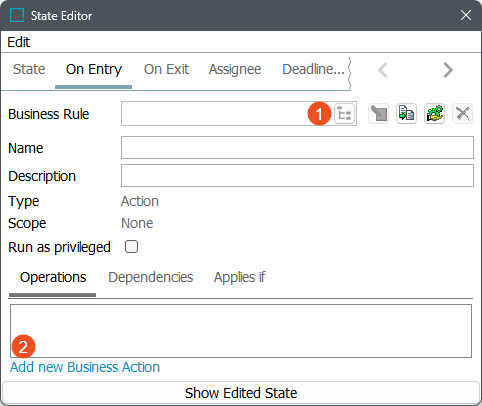Click the green gears business rule icon
Screen dimensions: 482x406
pyautogui.click(x=434, y=114)
